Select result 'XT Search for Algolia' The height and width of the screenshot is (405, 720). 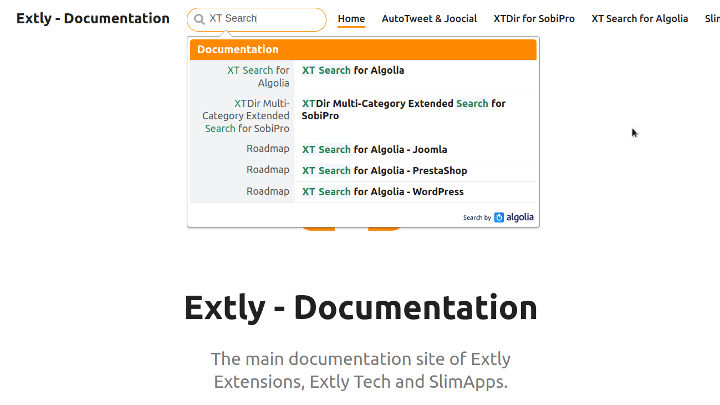[353, 70]
